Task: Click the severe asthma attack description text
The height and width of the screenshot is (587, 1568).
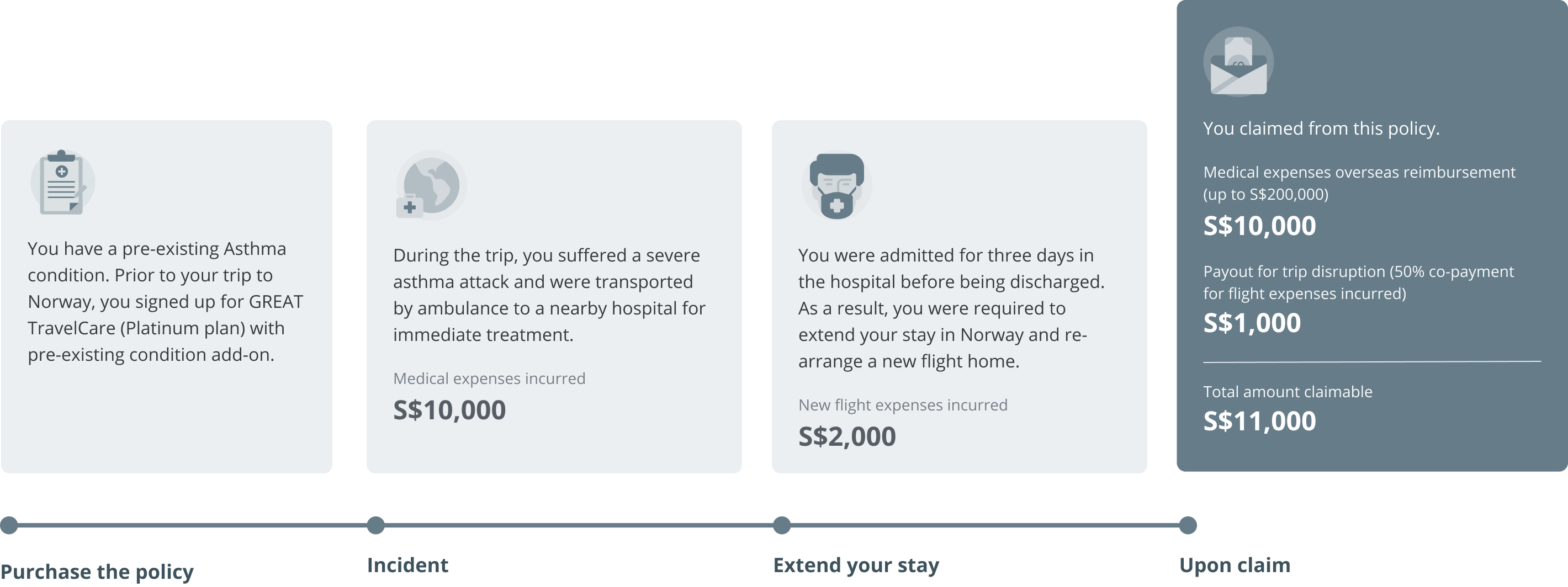Action: pyautogui.click(x=549, y=295)
